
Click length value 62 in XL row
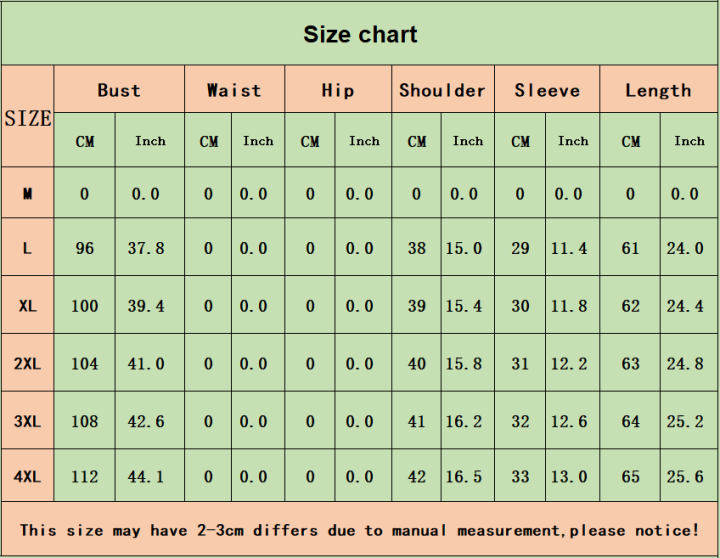[630, 306]
